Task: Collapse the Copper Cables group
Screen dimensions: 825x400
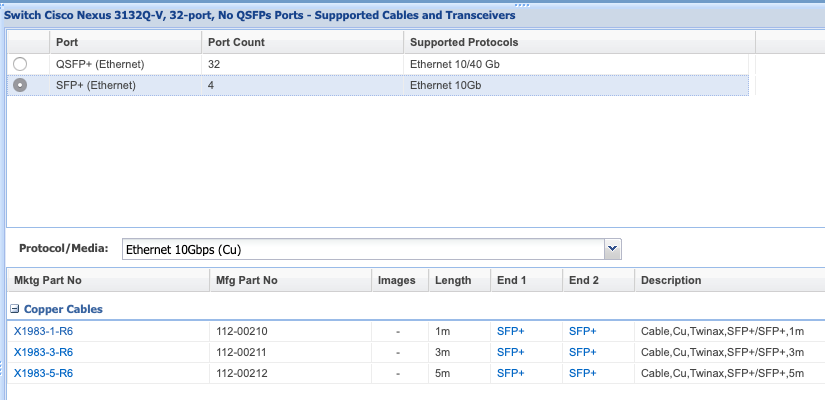Action: (x=15, y=310)
